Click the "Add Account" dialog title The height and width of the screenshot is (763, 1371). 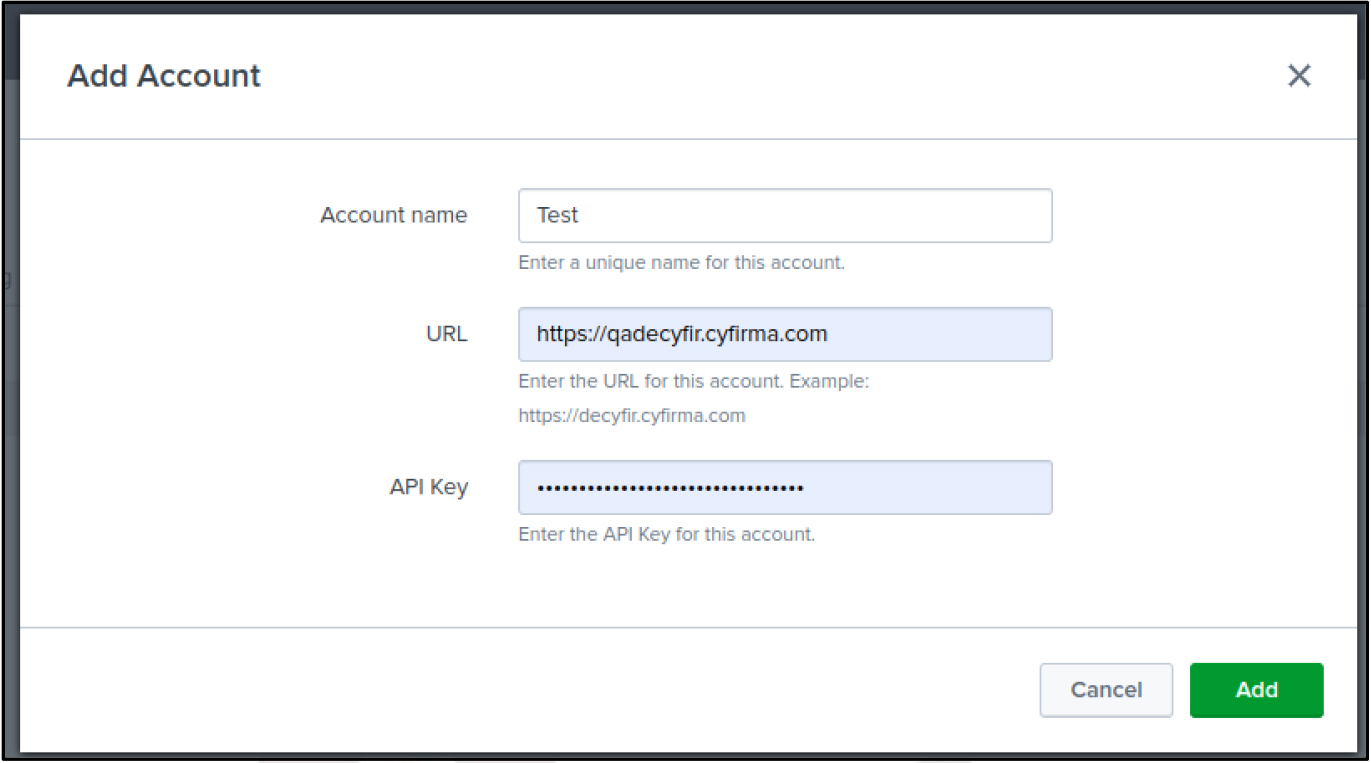(164, 76)
